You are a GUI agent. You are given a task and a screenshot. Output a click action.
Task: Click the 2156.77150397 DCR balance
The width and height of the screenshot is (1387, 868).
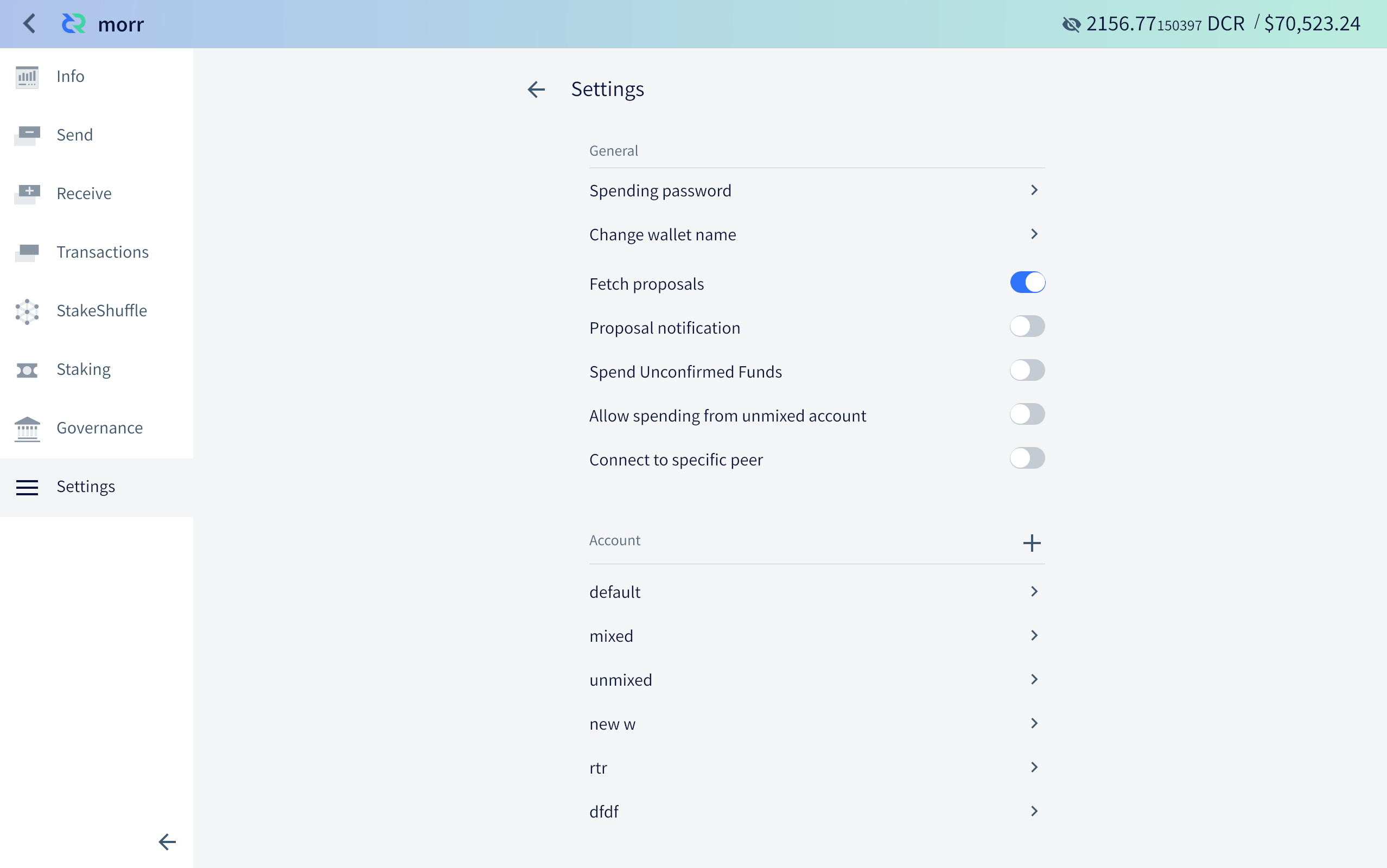tap(1166, 23)
